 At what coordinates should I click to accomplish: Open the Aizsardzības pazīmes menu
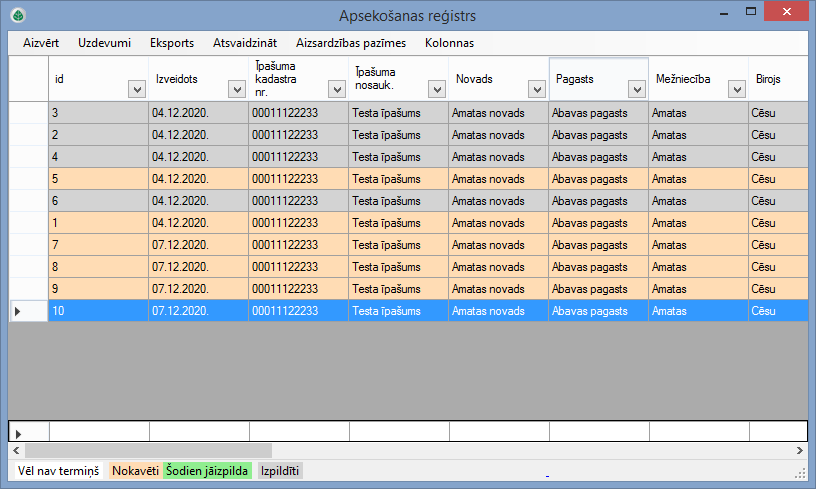click(x=351, y=43)
